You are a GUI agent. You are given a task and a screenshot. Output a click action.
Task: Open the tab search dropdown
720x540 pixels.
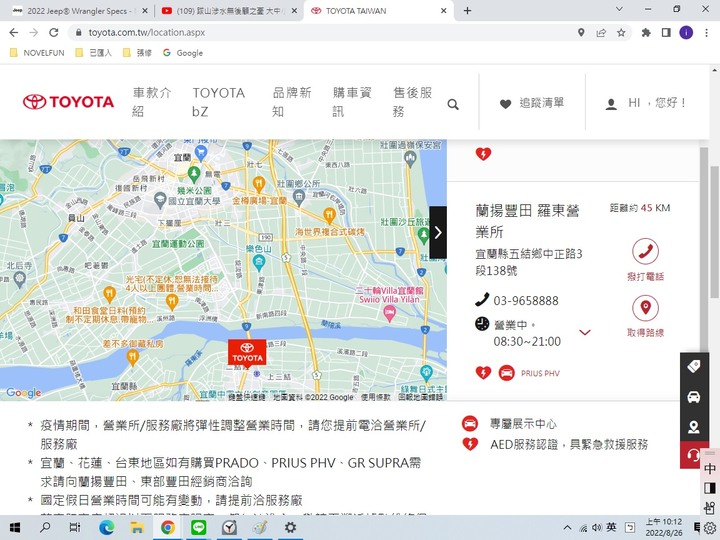619,9
